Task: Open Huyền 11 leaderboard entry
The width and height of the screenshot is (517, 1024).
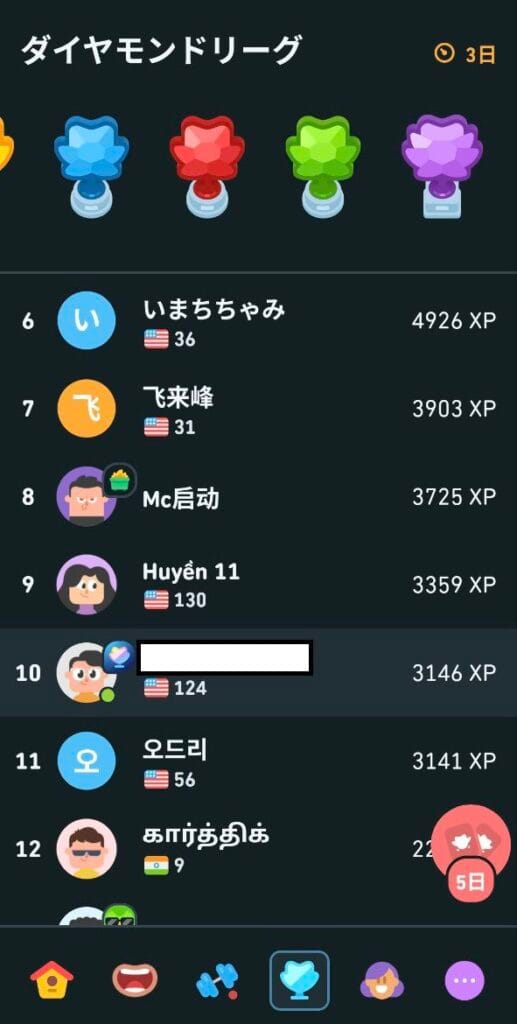Action: pyautogui.click(x=258, y=584)
